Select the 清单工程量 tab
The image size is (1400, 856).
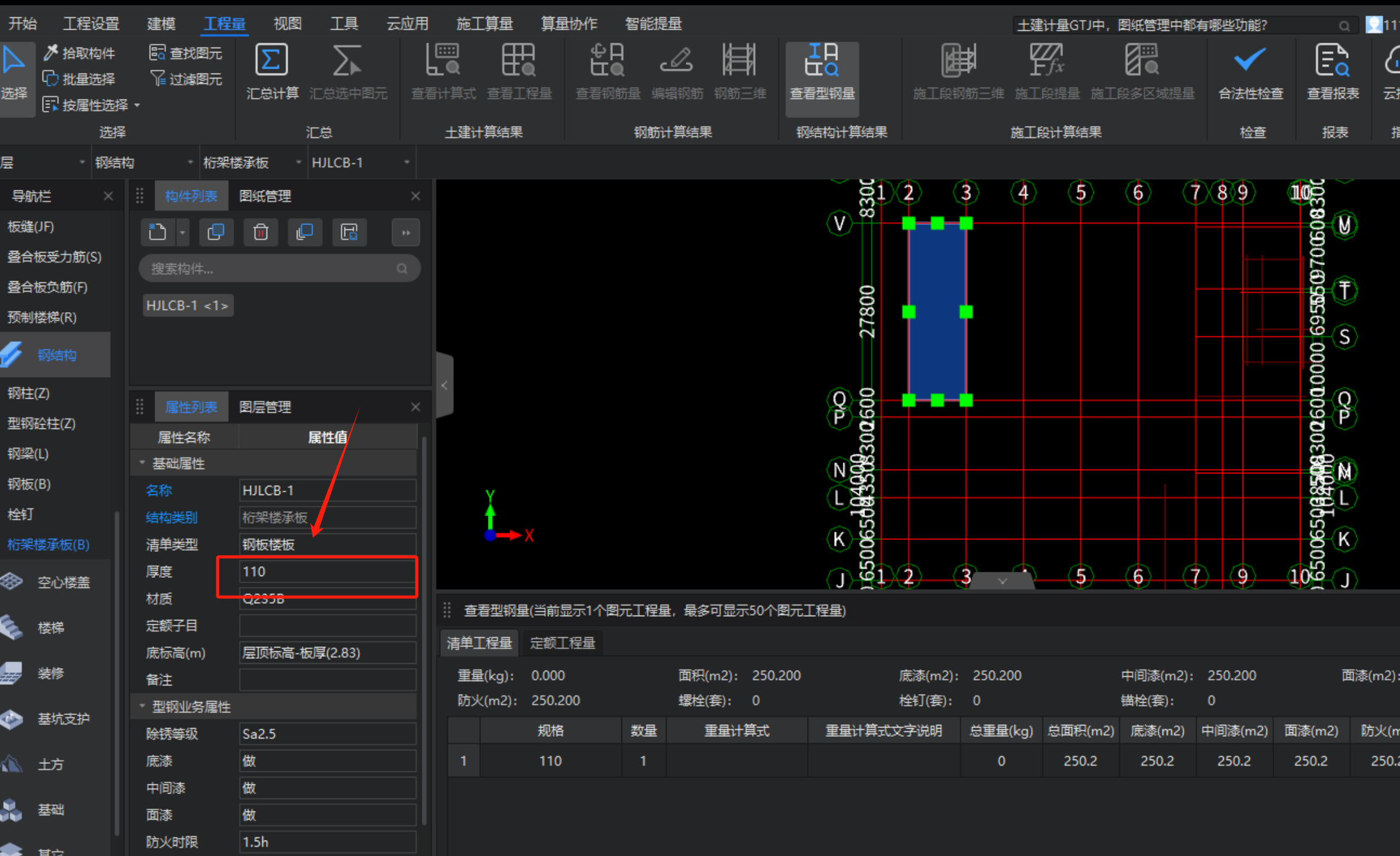click(479, 643)
